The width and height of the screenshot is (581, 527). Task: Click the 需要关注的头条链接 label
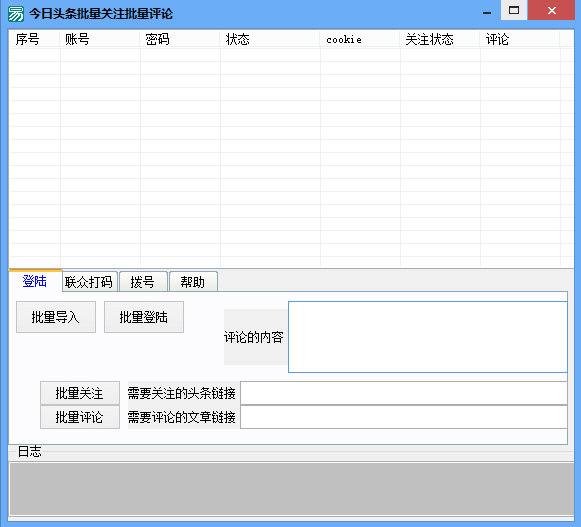coord(182,393)
